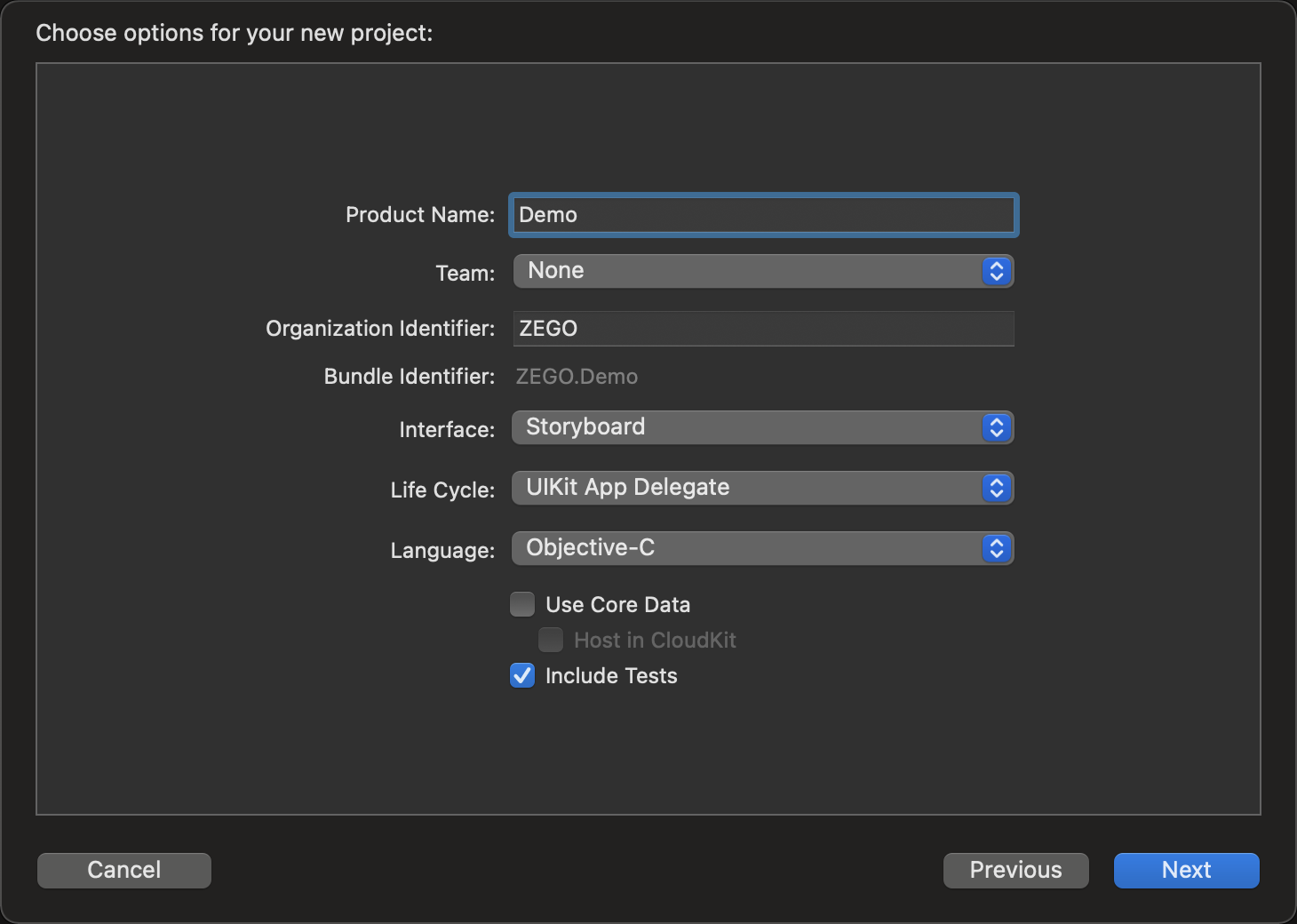Go back with the Previous button
The height and width of the screenshot is (924, 1297).
[1015, 870]
